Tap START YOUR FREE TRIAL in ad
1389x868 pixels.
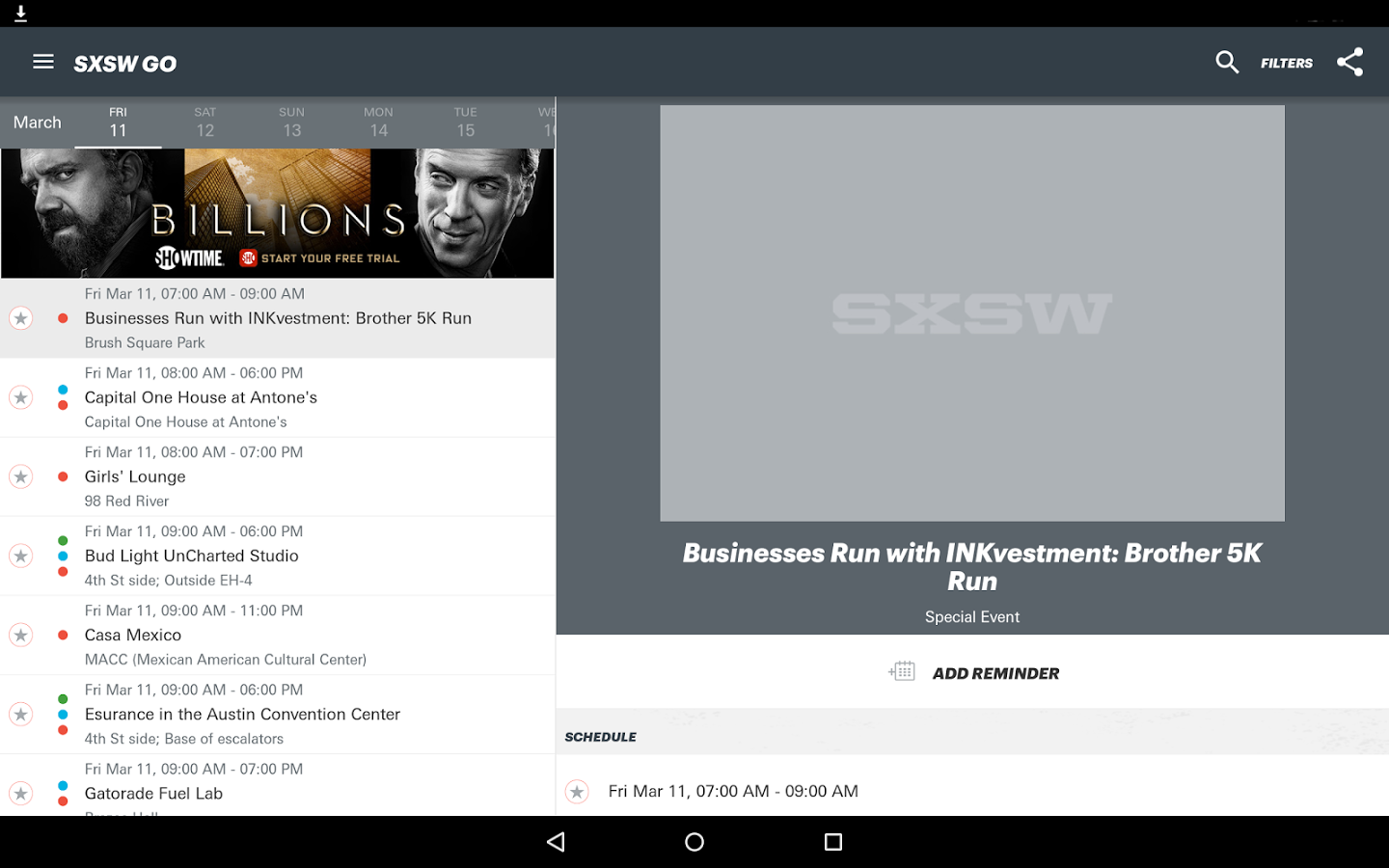[330, 258]
